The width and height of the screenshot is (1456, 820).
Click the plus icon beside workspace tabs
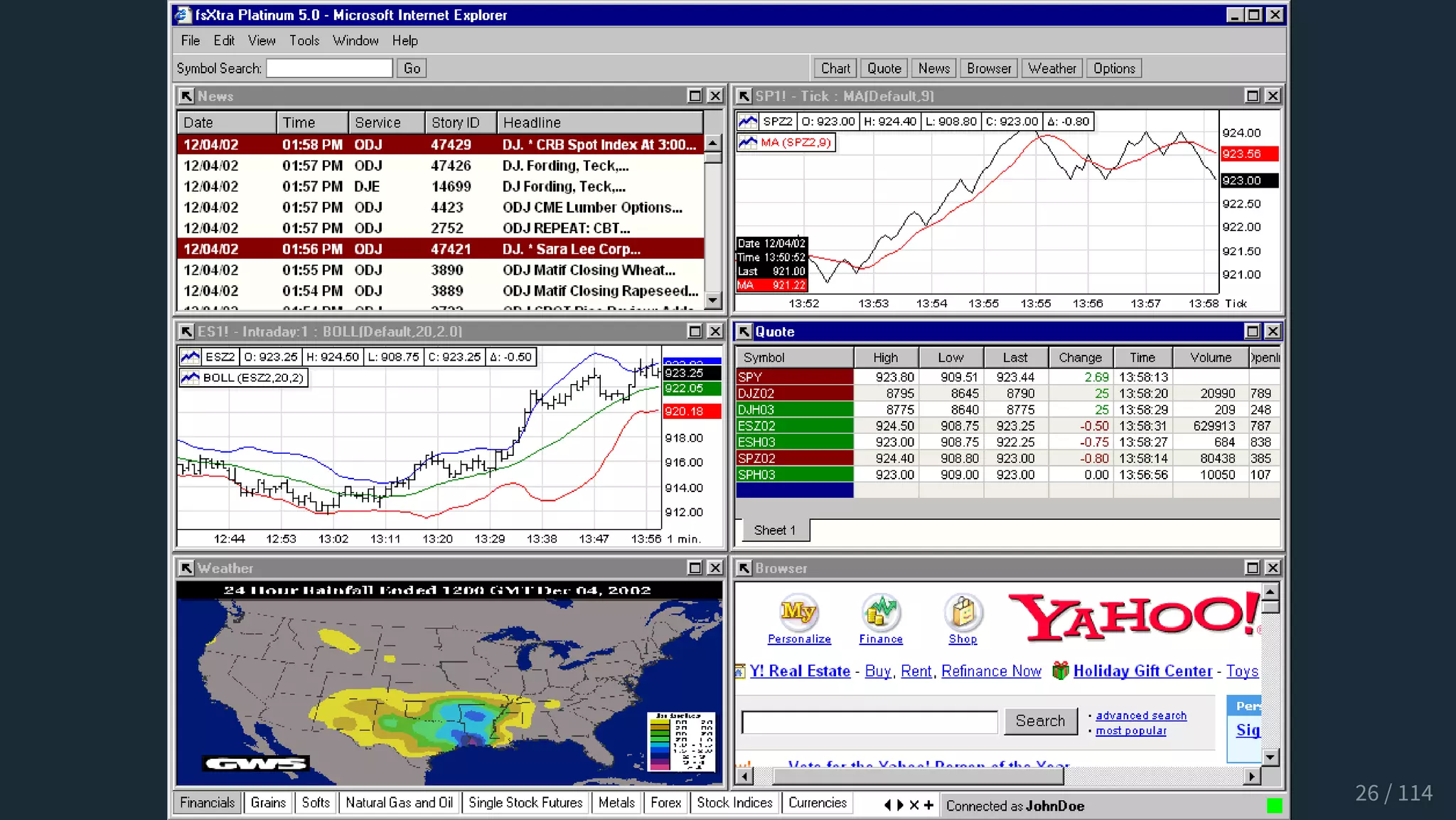pyautogui.click(x=928, y=805)
